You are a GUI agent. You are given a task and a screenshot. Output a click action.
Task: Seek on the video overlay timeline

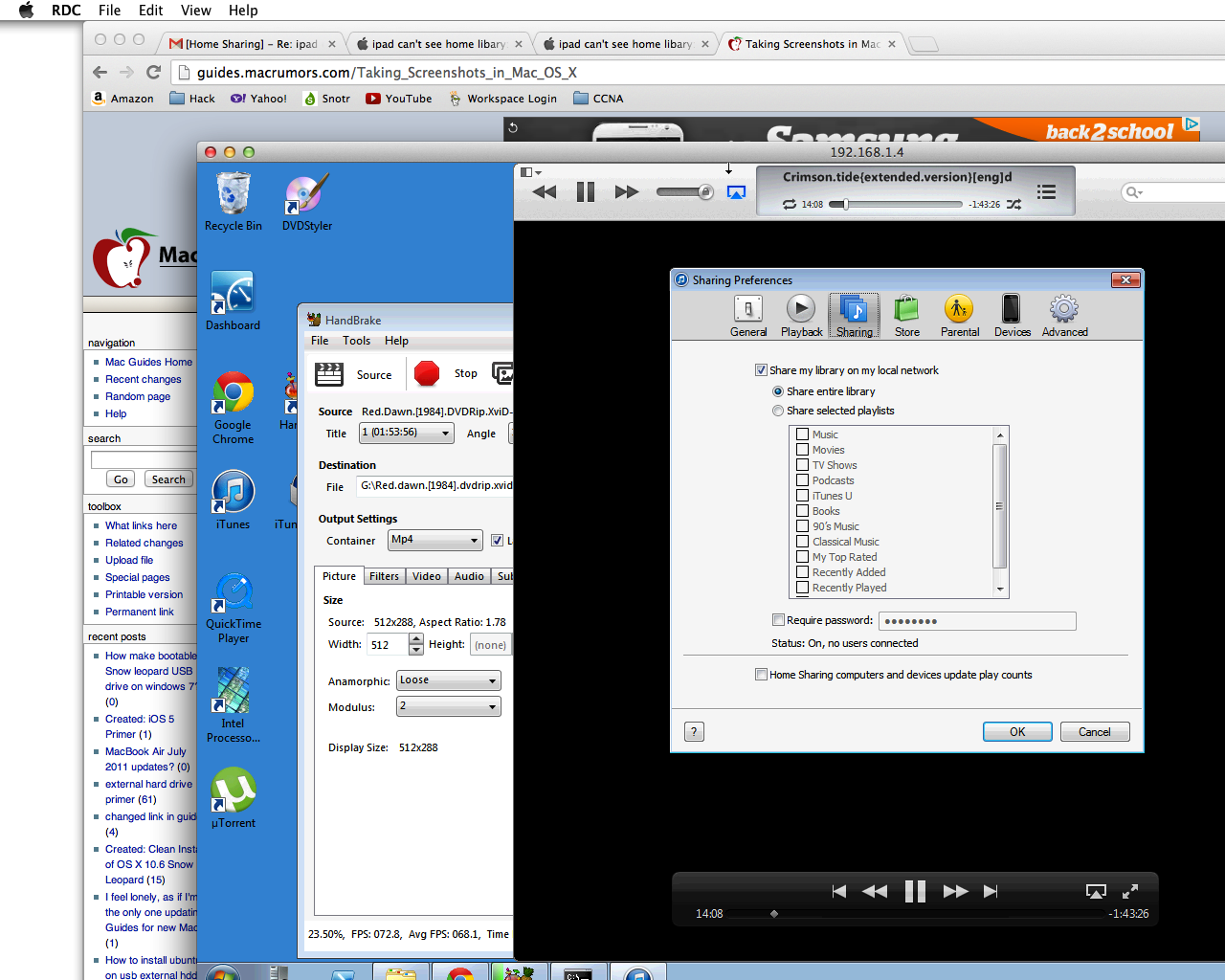click(913, 914)
